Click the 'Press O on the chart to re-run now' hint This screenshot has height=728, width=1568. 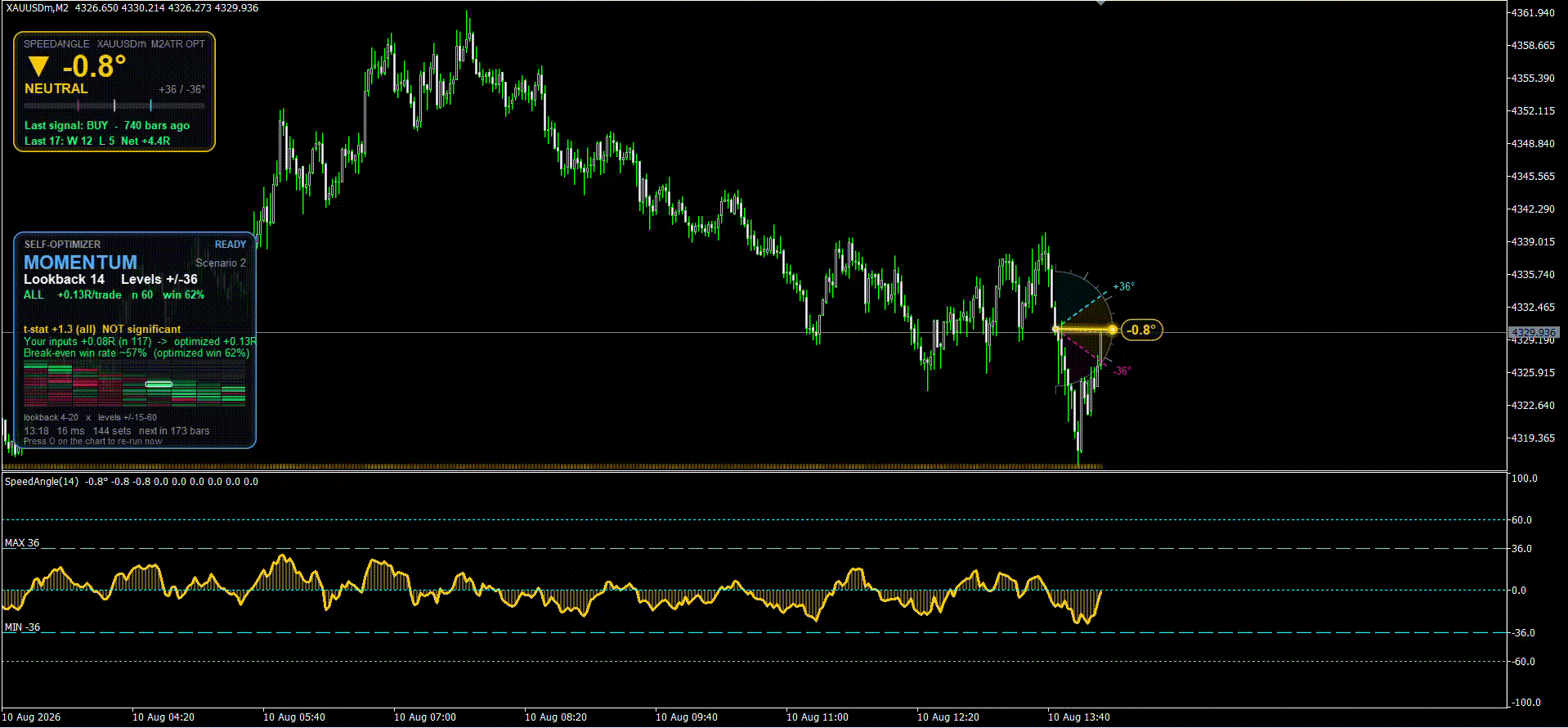click(x=92, y=441)
